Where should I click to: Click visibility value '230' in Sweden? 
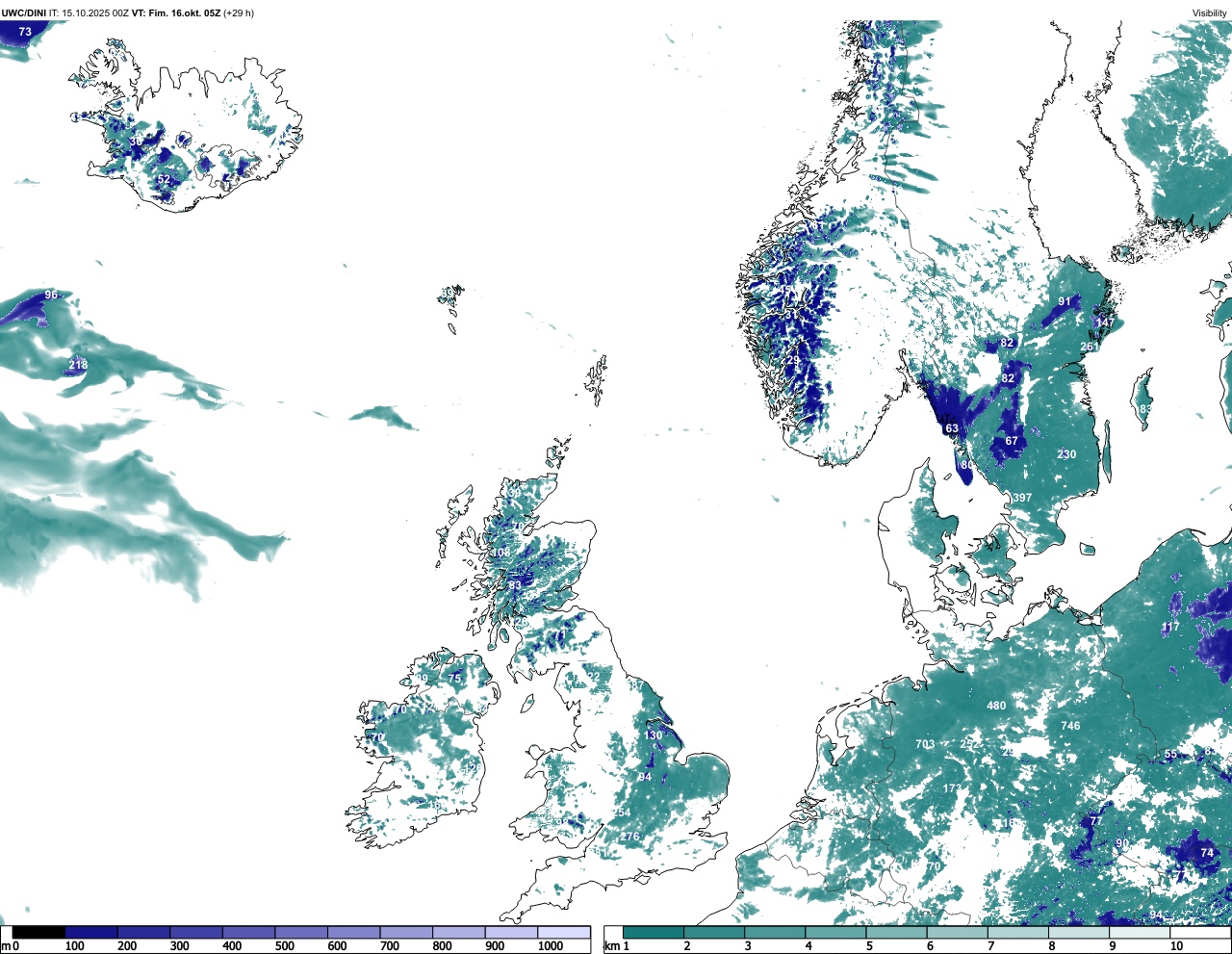pos(1066,454)
